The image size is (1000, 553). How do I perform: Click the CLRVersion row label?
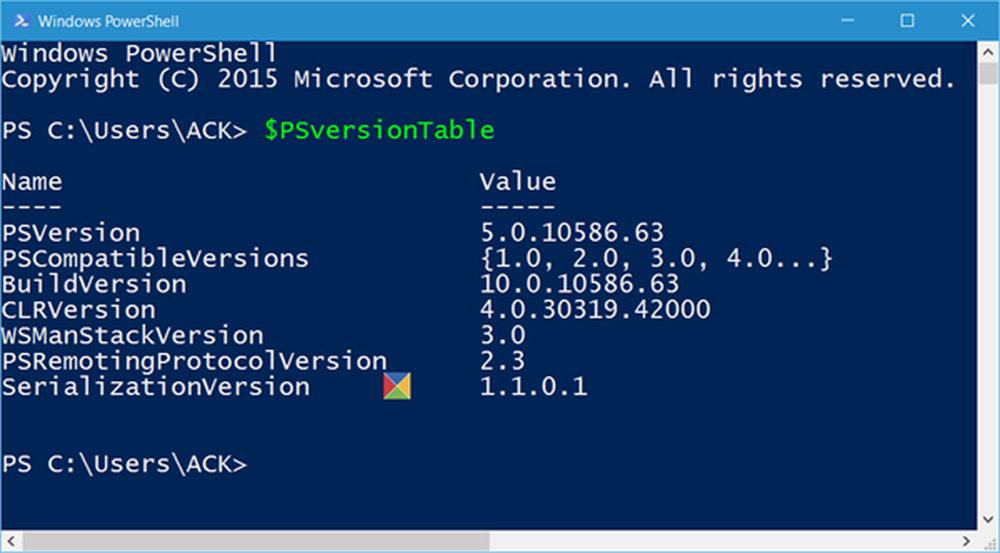pyautogui.click(x=78, y=310)
